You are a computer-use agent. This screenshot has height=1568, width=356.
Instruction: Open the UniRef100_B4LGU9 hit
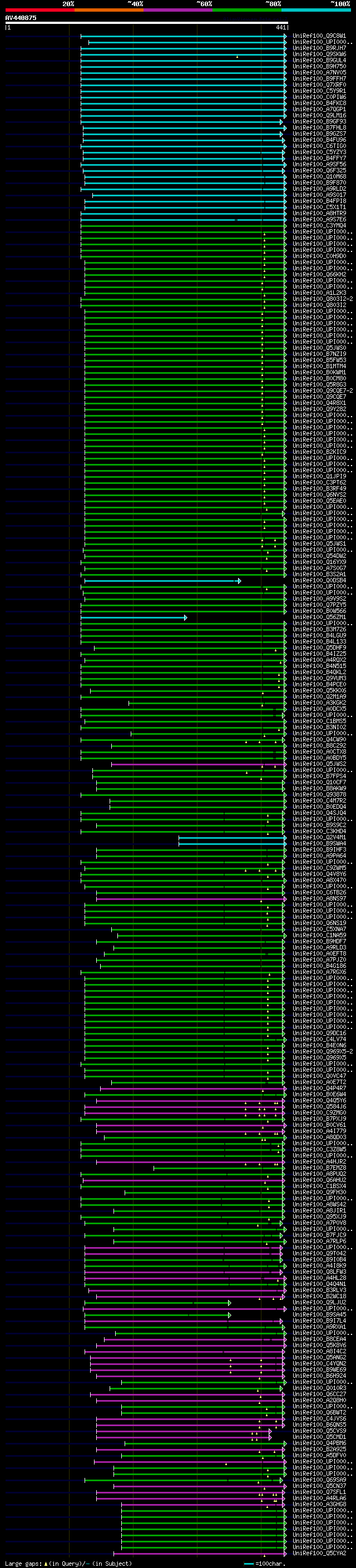pos(319,635)
